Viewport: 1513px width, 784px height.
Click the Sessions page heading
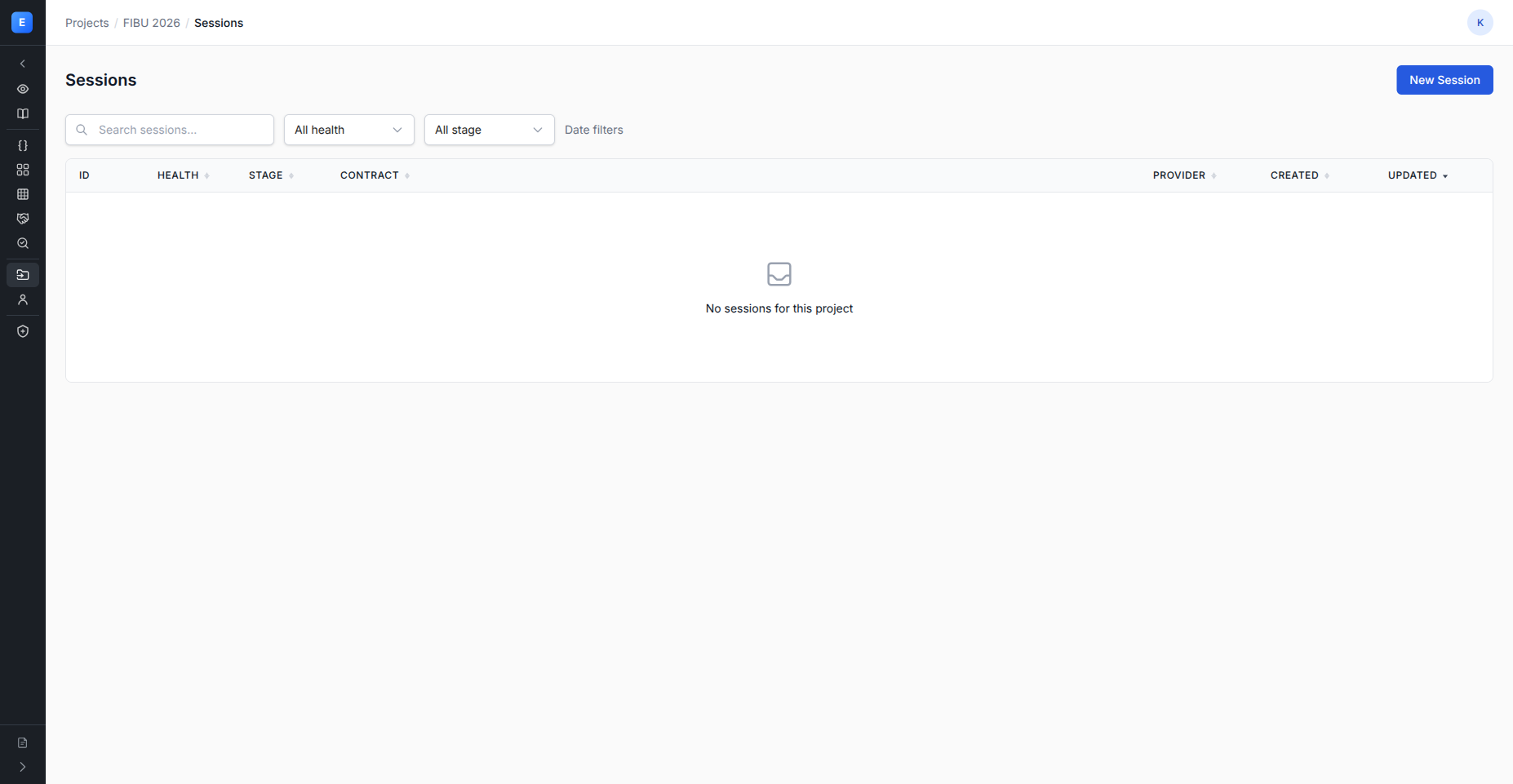click(x=101, y=80)
